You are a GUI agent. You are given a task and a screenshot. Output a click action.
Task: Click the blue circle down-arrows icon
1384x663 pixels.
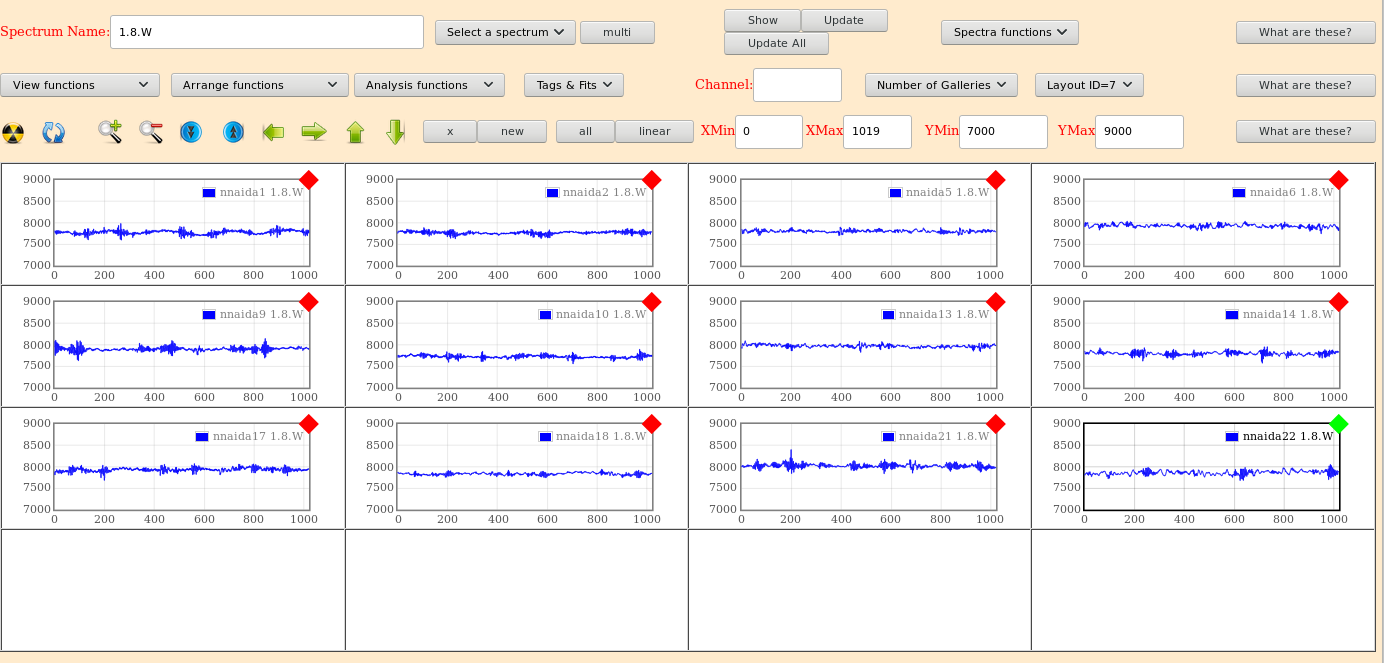(x=192, y=132)
